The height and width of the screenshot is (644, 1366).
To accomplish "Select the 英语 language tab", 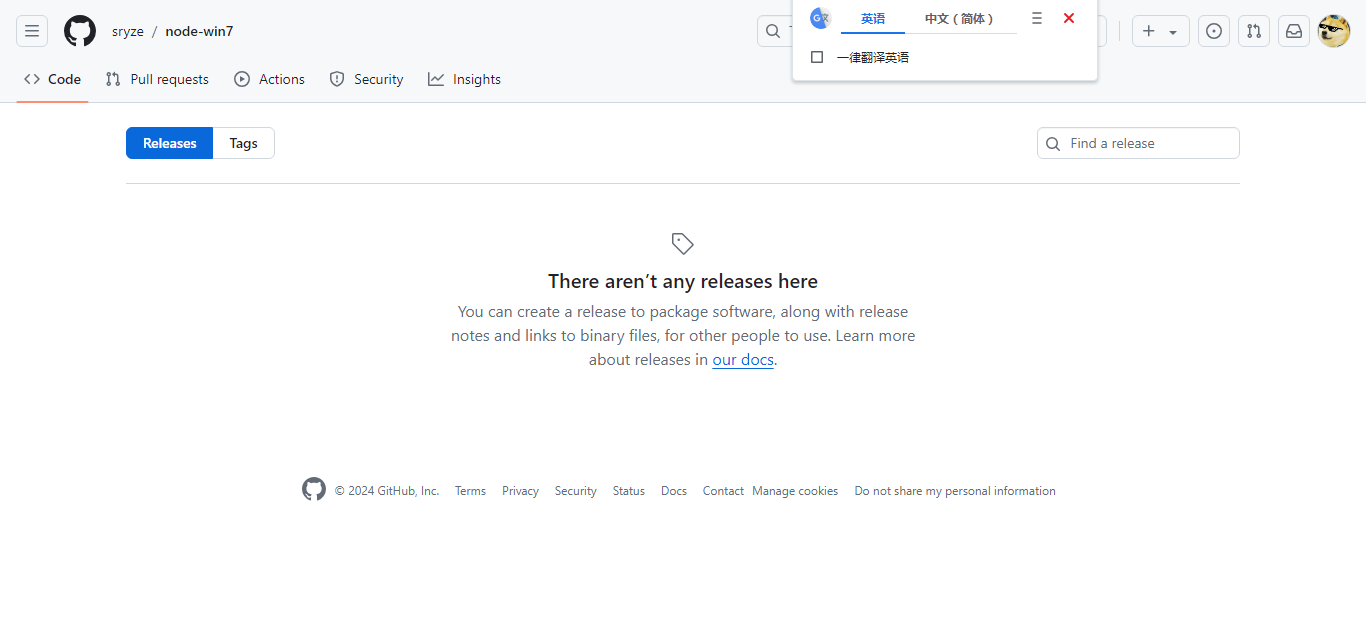I will coord(873,19).
